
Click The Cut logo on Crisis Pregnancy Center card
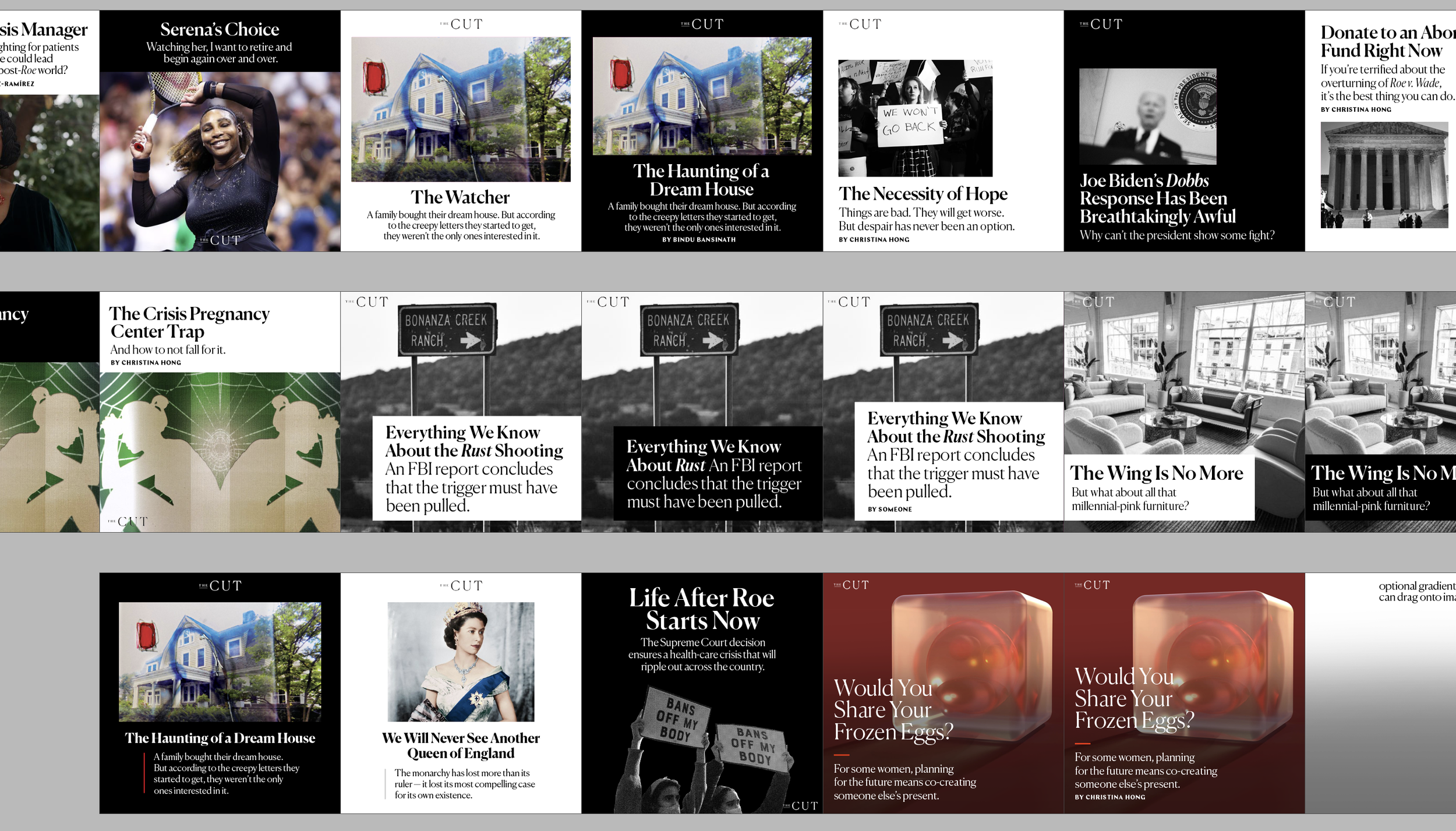128,522
